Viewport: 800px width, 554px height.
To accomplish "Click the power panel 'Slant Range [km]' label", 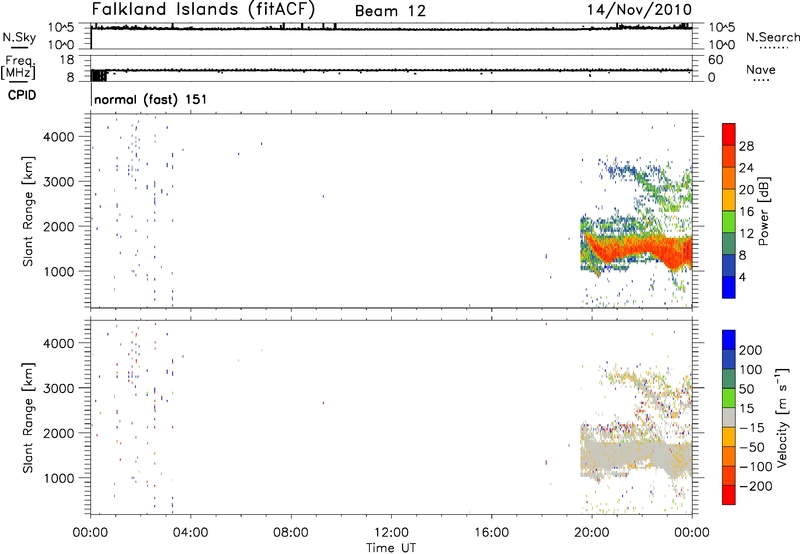I will pos(28,211).
